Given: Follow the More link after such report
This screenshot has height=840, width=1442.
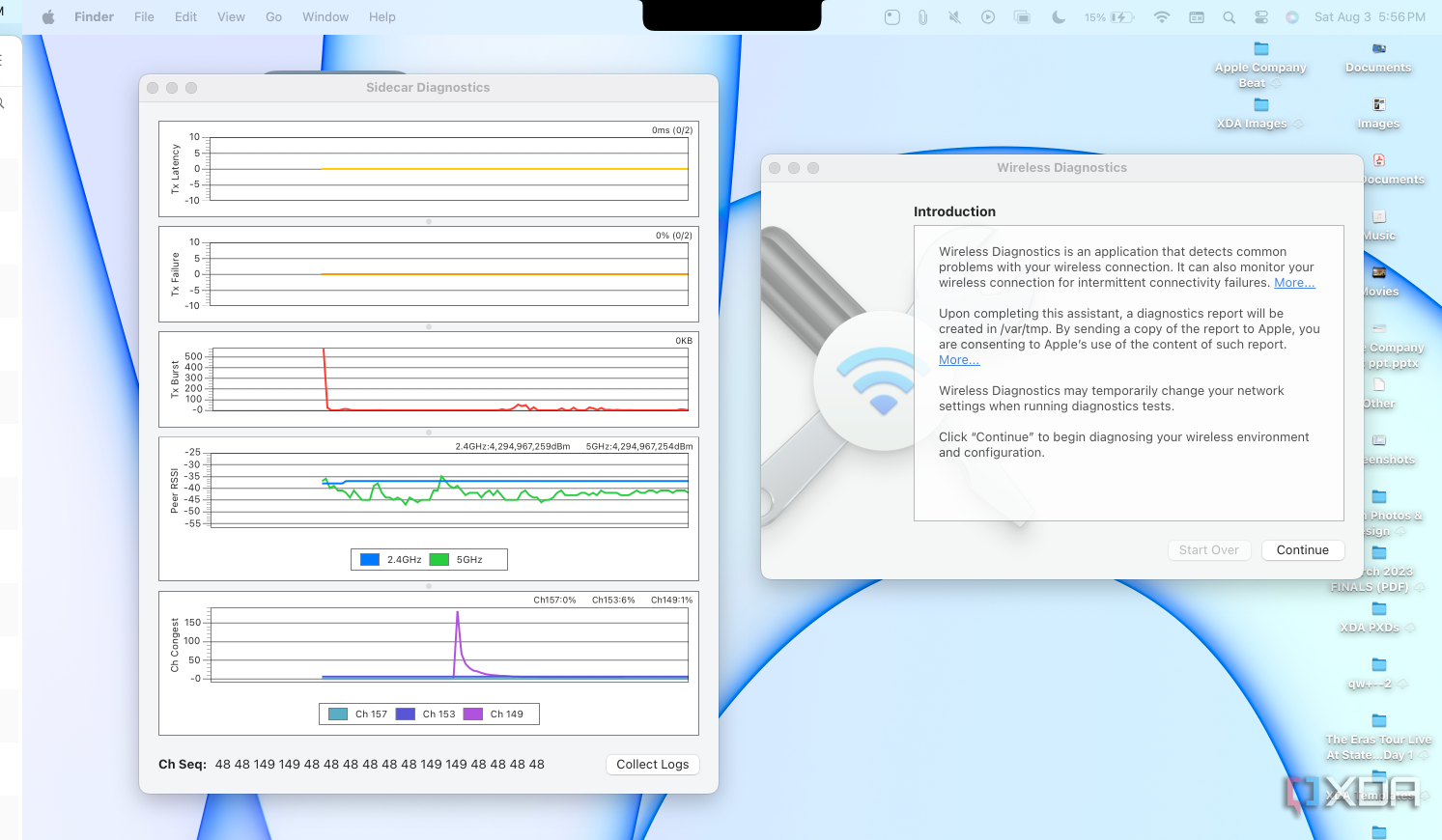Looking at the screenshot, I should [x=959, y=360].
